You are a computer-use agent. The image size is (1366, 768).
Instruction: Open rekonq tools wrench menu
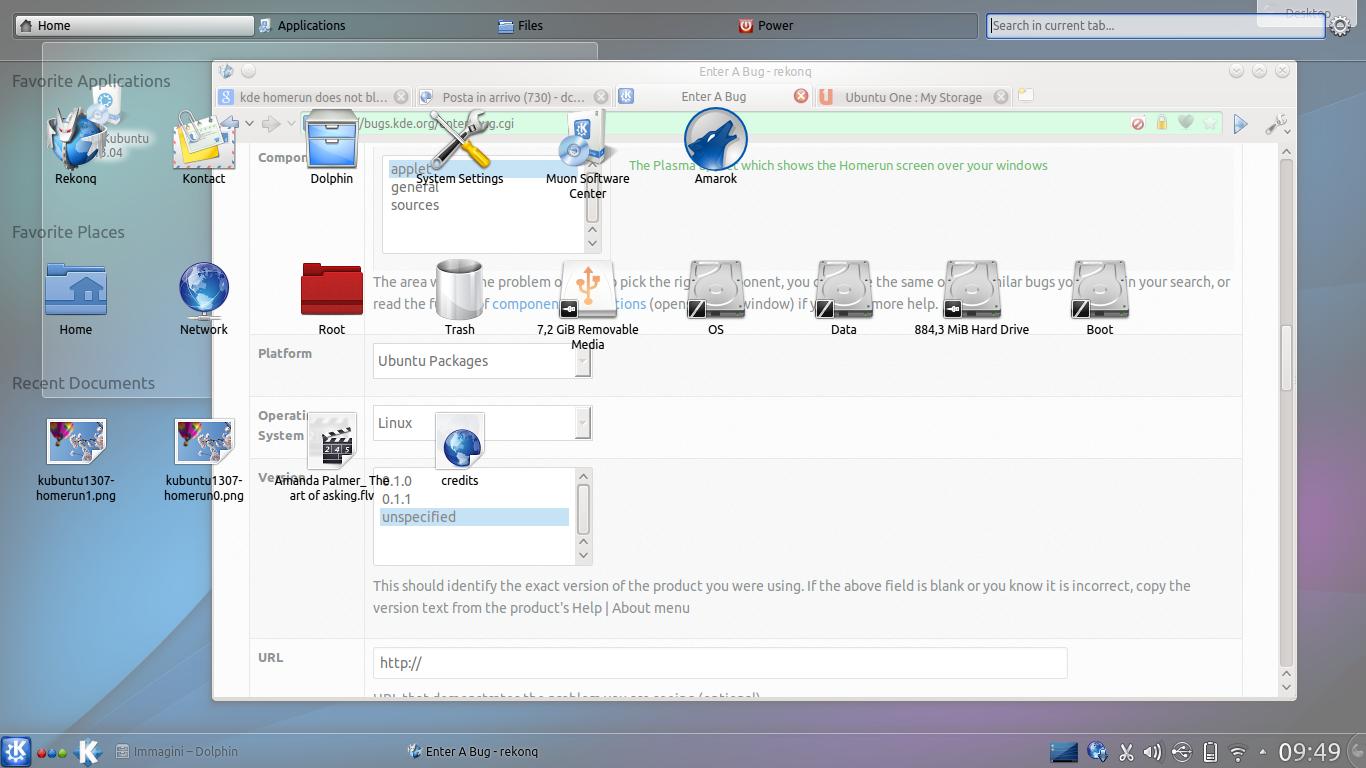tap(1276, 124)
